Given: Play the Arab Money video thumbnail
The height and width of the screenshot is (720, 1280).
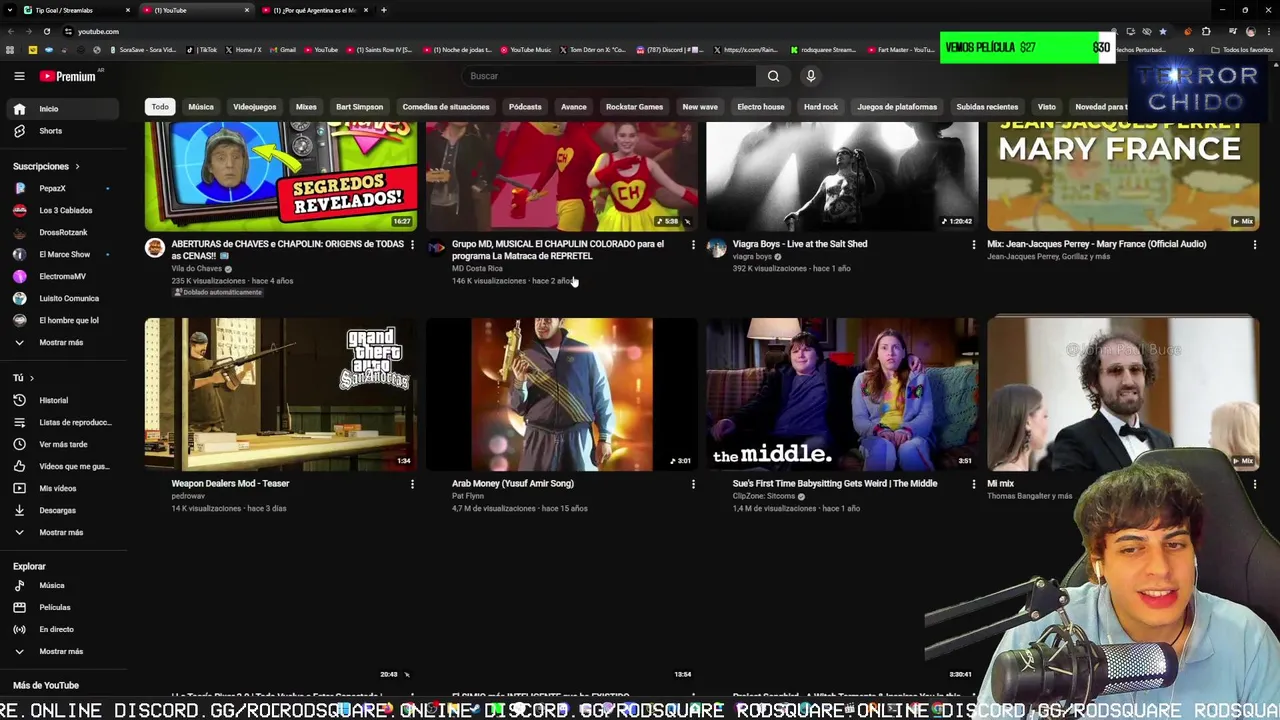Looking at the screenshot, I should tap(562, 394).
